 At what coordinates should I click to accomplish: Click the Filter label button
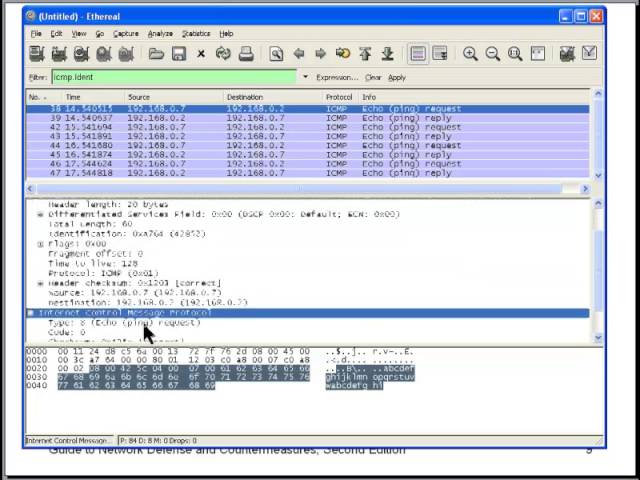pos(38,78)
